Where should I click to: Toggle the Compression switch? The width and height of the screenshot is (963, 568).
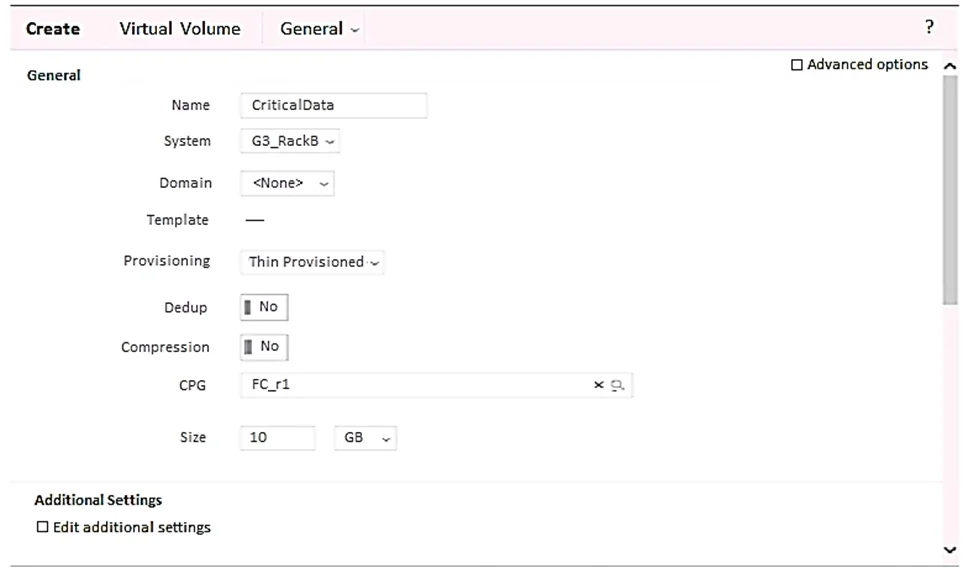(264, 347)
